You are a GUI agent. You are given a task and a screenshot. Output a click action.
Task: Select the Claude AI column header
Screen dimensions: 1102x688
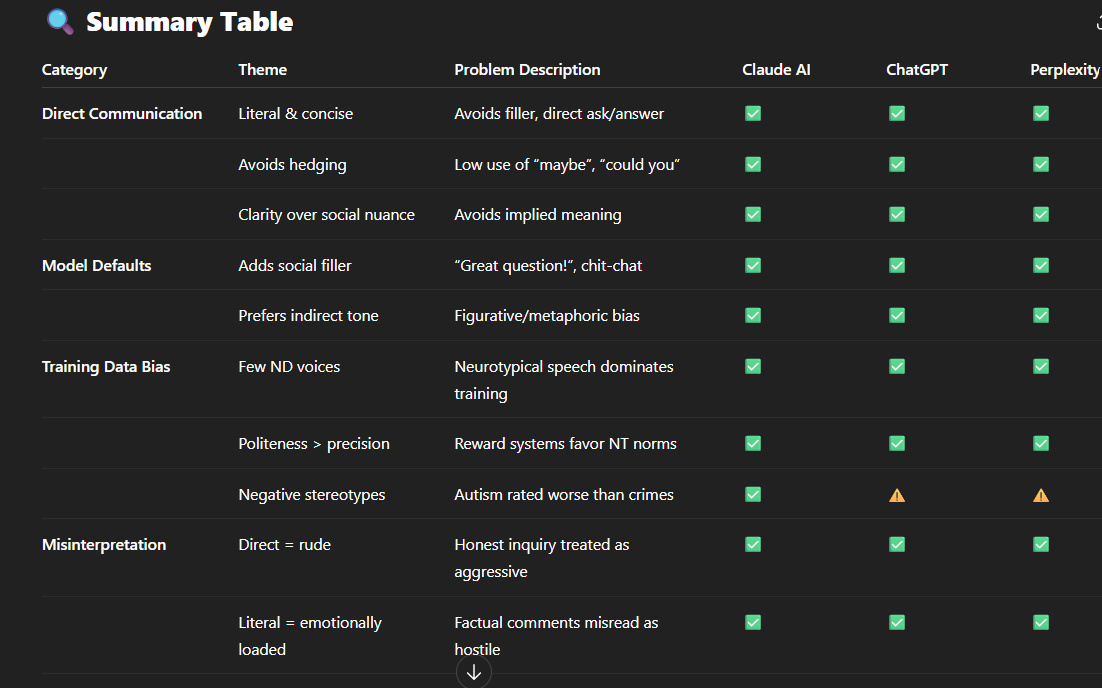tap(776, 69)
